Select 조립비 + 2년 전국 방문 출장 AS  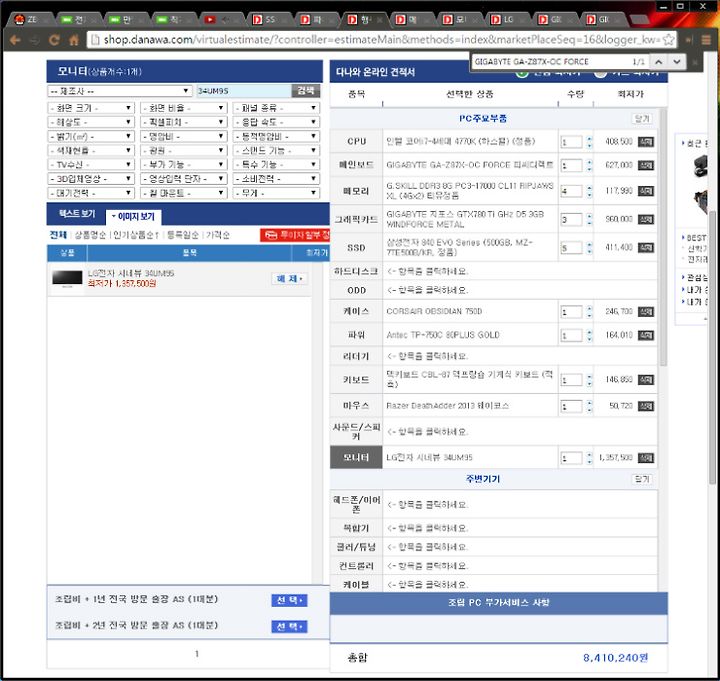click(289, 626)
